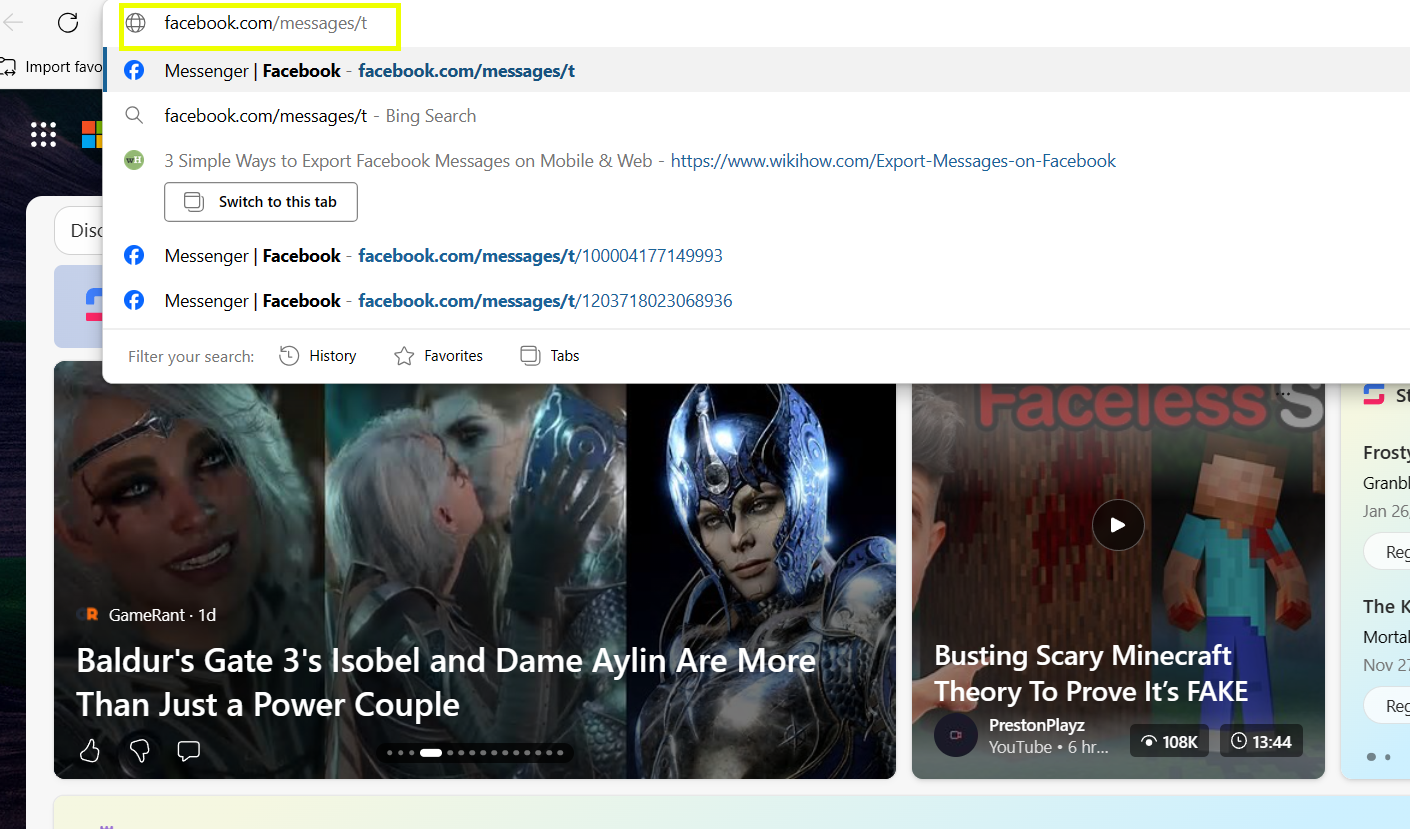Click the Switch to this tab button
This screenshot has width=1410, height=829.
point(260,202)
